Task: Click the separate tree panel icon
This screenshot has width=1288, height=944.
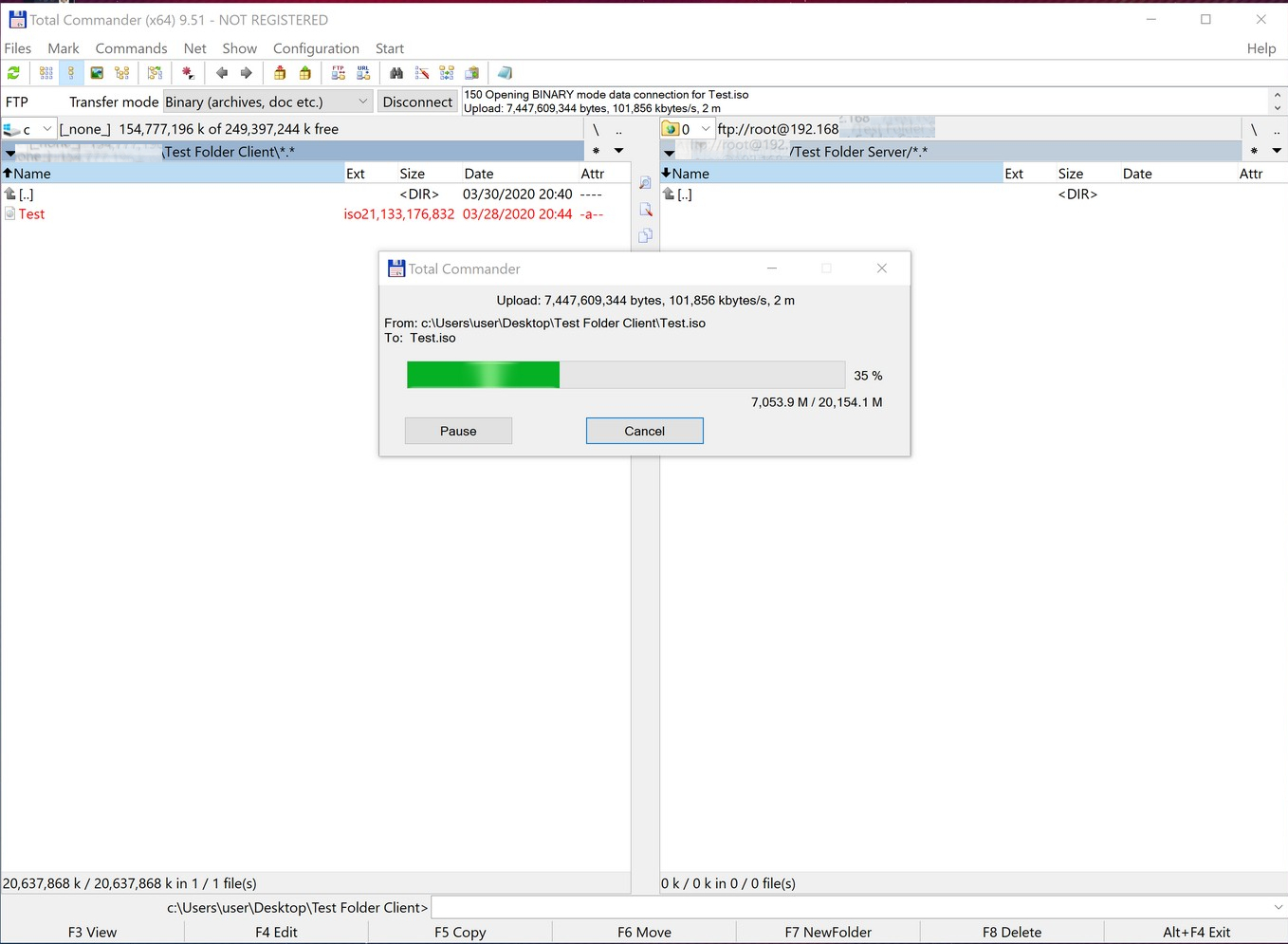Action: pyautogui.click(x=155, y=73)
